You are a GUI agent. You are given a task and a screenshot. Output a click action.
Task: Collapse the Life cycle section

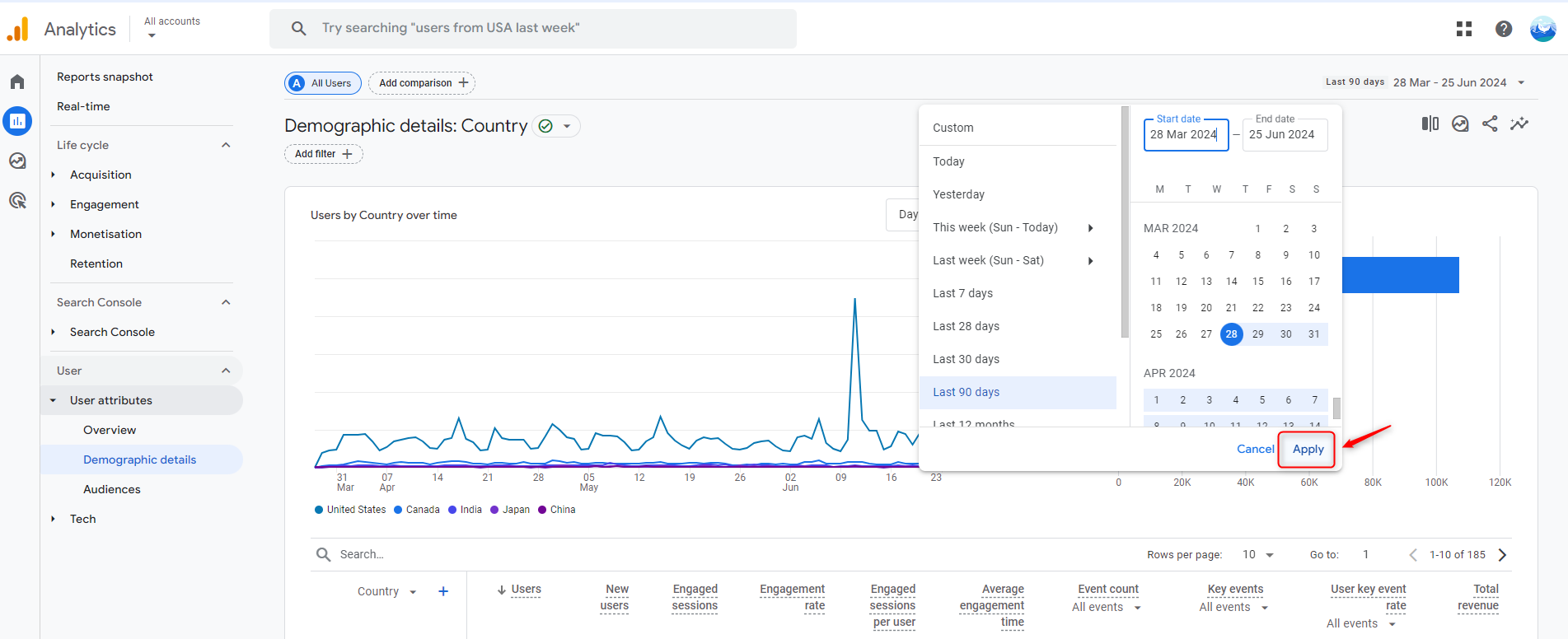coord(226,145)
